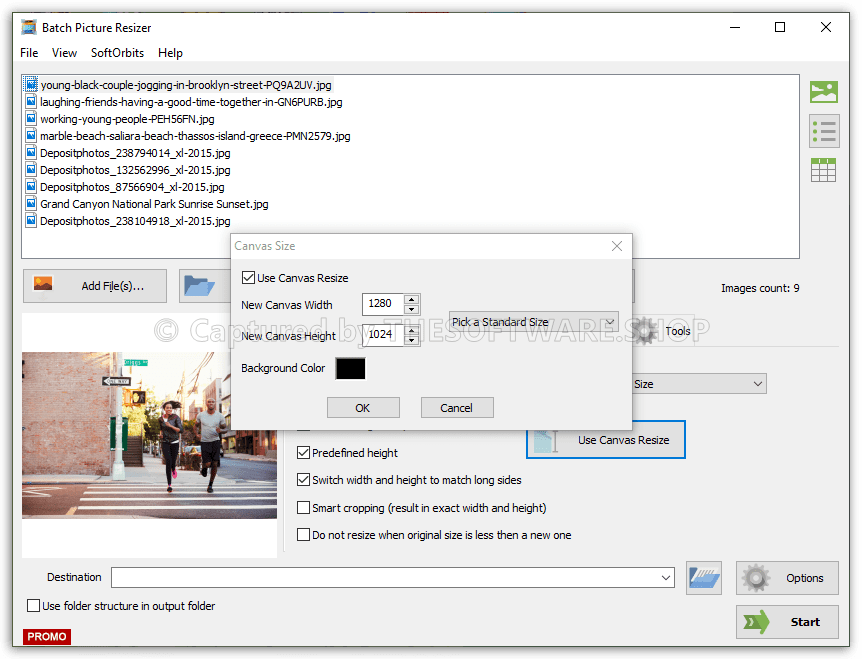This screenshot has height=659, width=862.
Task: Expand the Destination path dropdown
Action: click(666, 578)
